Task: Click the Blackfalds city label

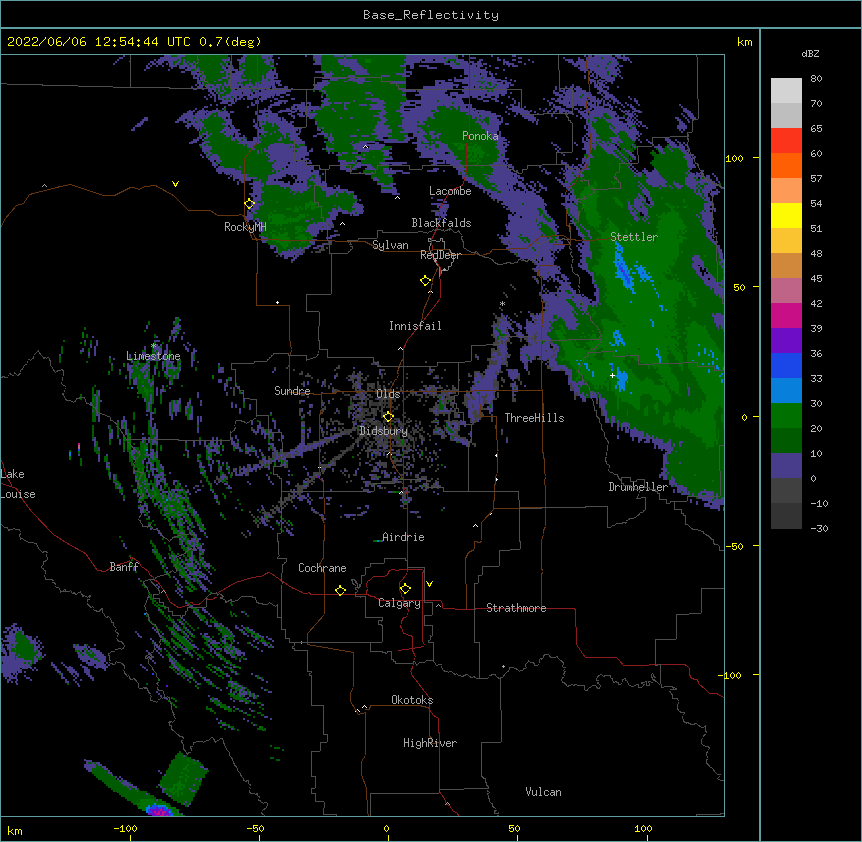Action: (x=441, y=223)
